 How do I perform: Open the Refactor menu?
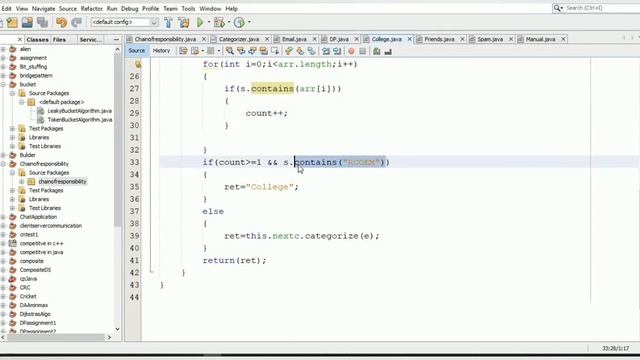tap(91, 9)
